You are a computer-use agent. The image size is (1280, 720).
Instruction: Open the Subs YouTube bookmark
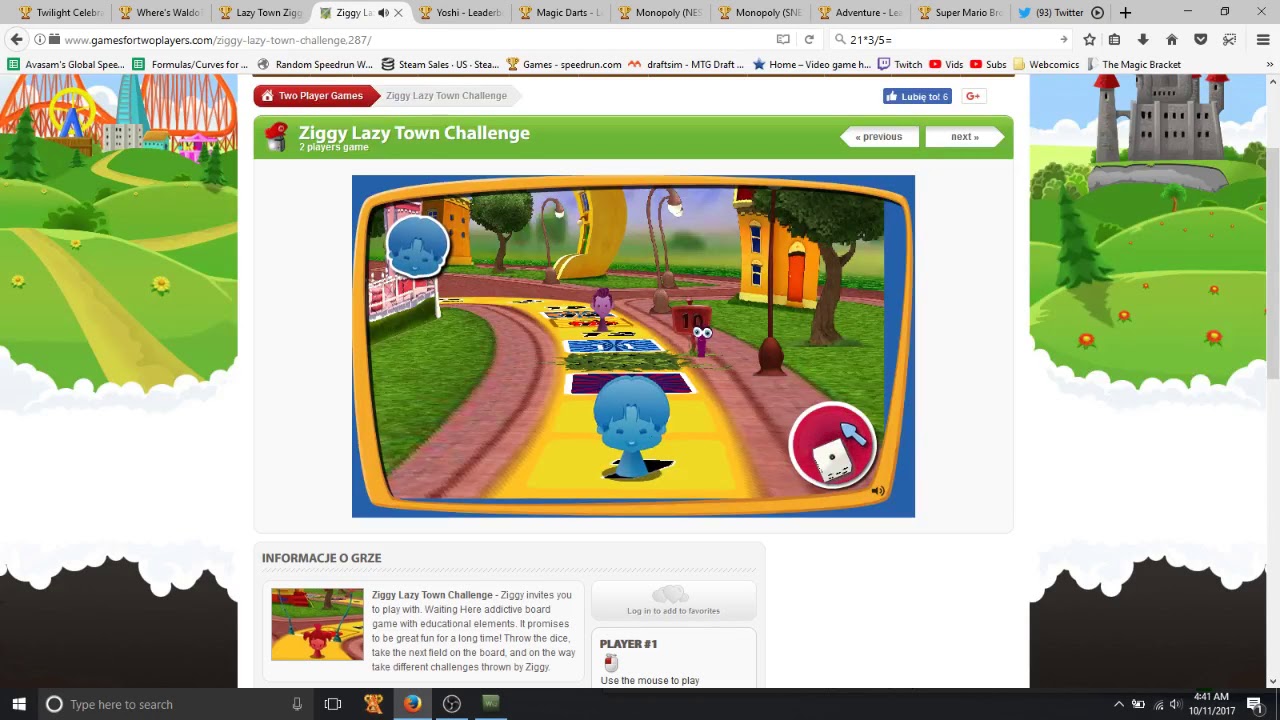(988, 64)
